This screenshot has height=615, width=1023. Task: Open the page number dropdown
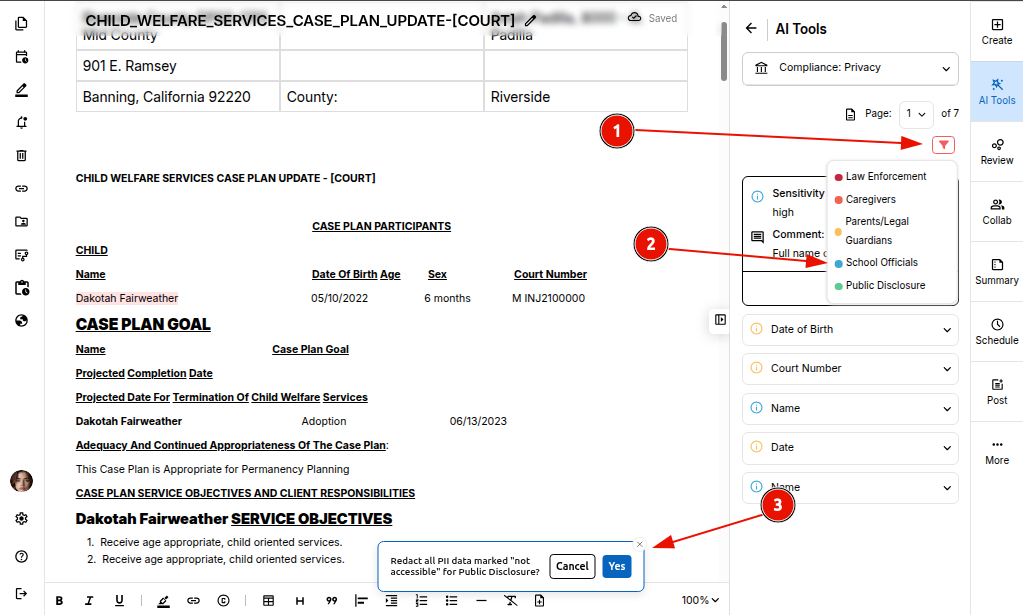tap(915, 113)
